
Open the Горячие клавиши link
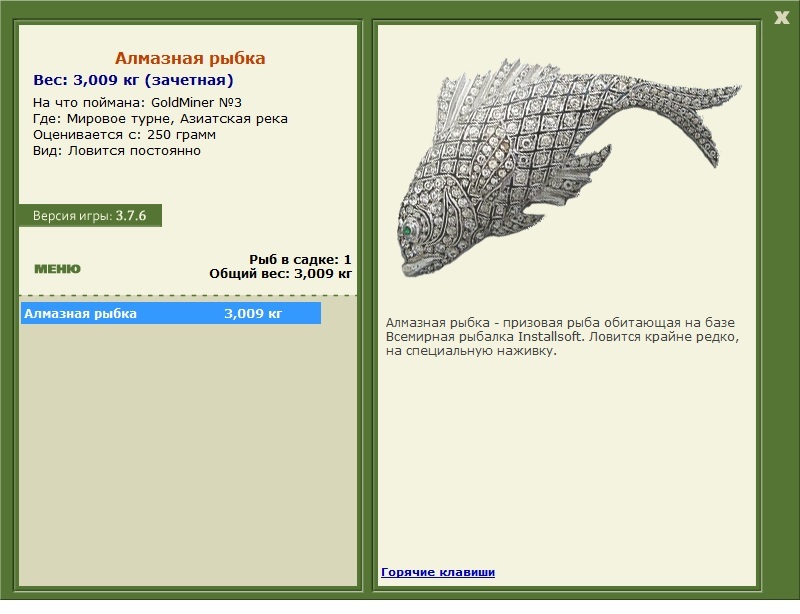coord(438,572)
